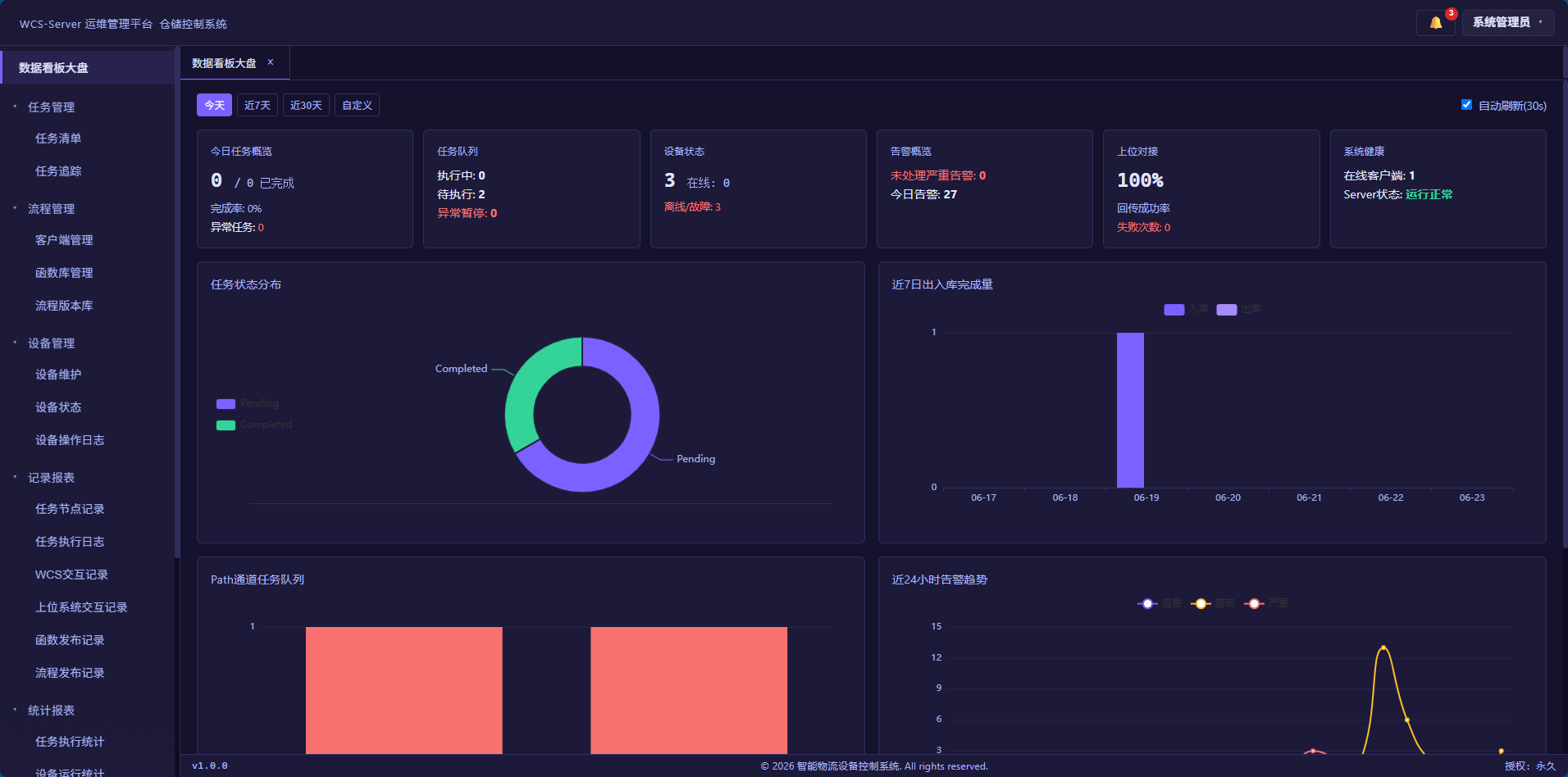This screenshot has width=1568, height=777.
Task: Toggle the 信息 alarm trend legend
Action: (1160, 603)
